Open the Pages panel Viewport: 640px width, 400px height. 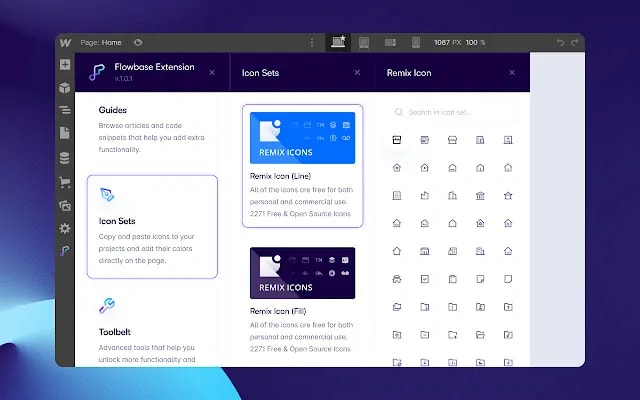[65, 133]
